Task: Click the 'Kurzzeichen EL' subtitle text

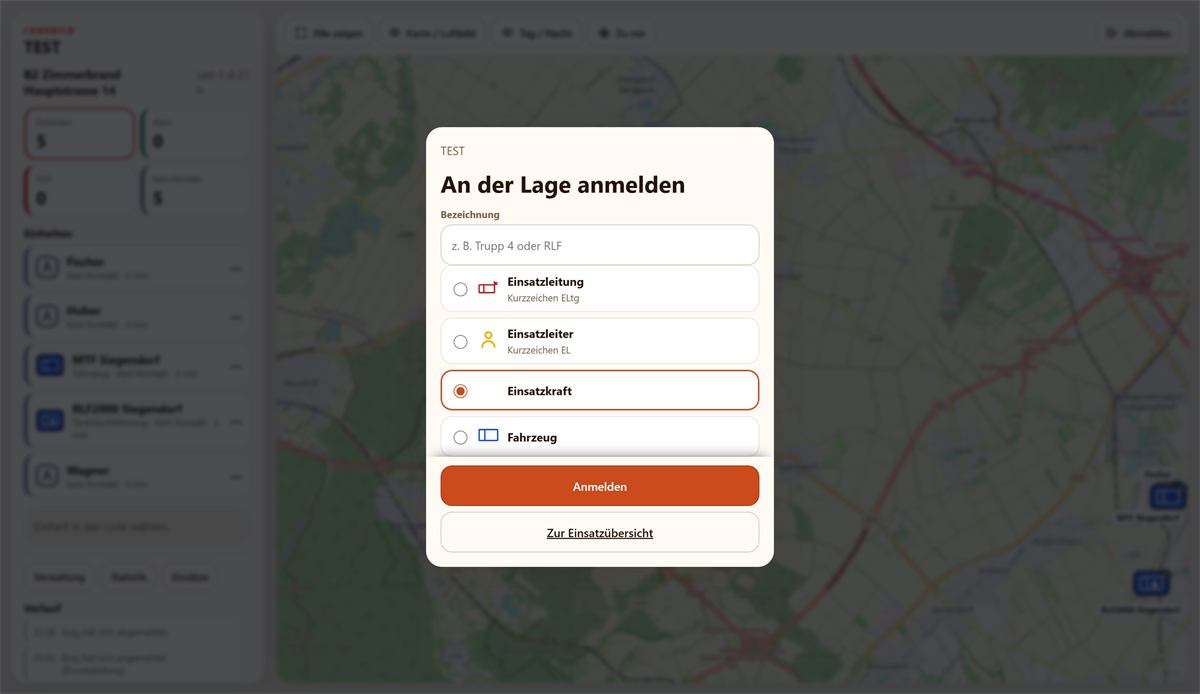Action: [x=539, y=350]
